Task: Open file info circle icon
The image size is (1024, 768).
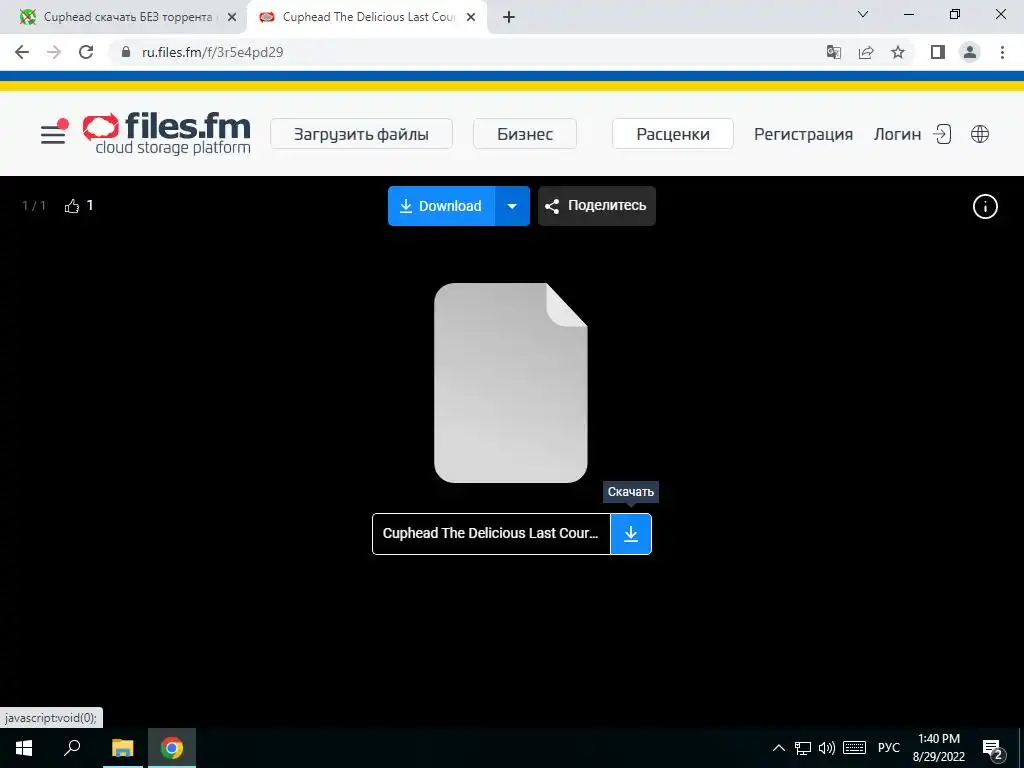Action: pos(985,206)
